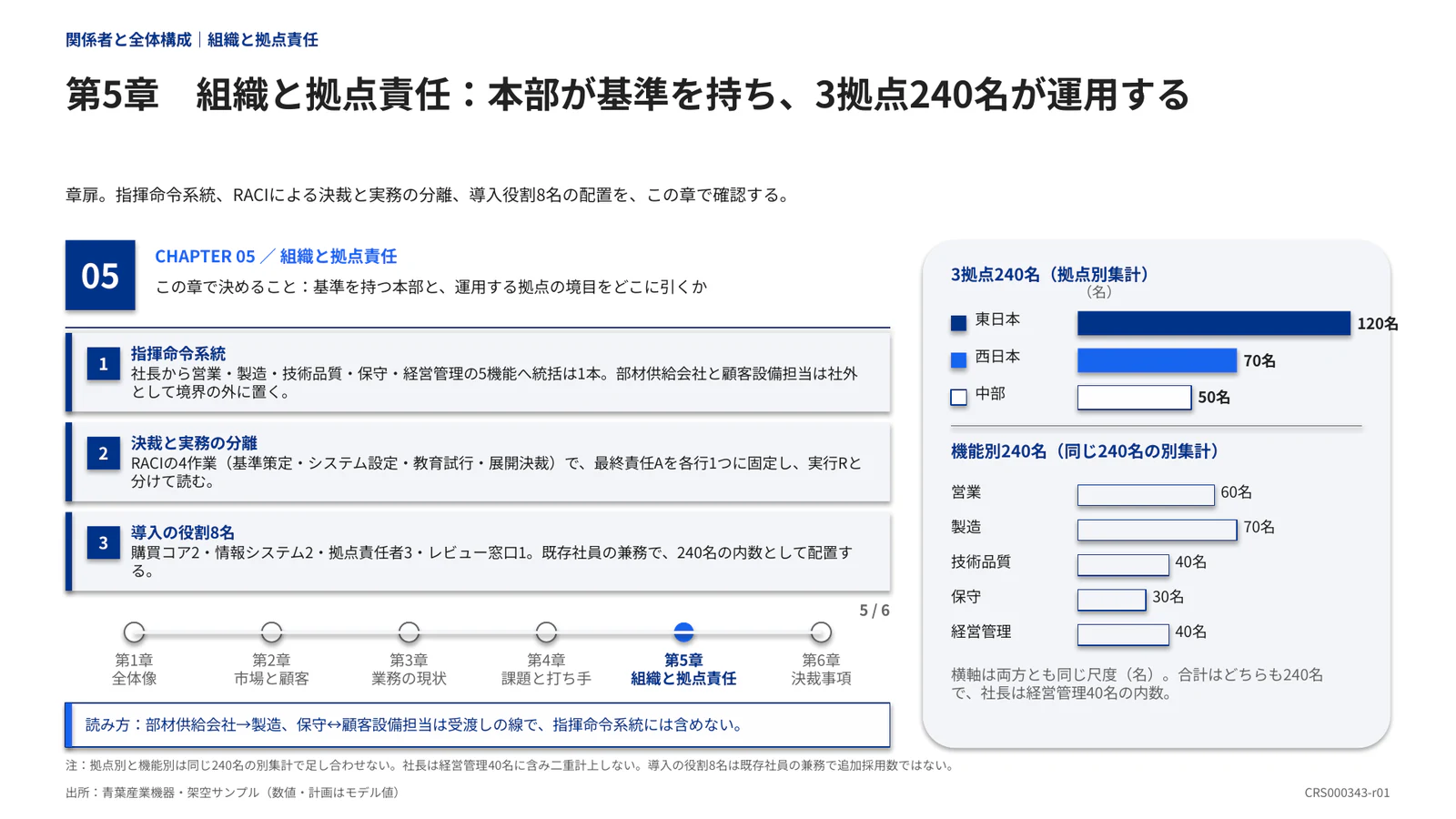Screen dimensions: 1456x819
Task: Jump to 第2章 市場と顧客 timeline marker
Action: point(271,632)
